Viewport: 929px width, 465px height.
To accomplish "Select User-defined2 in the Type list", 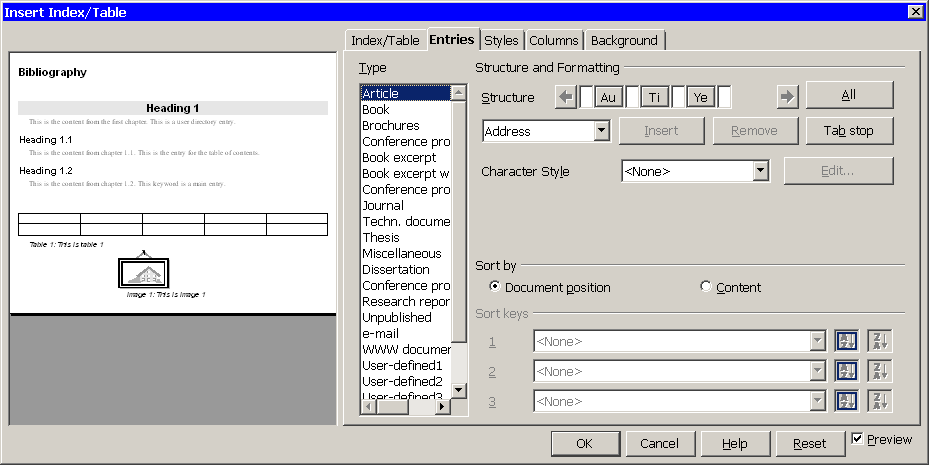I will pyautogui.click(x=406, y=381).
